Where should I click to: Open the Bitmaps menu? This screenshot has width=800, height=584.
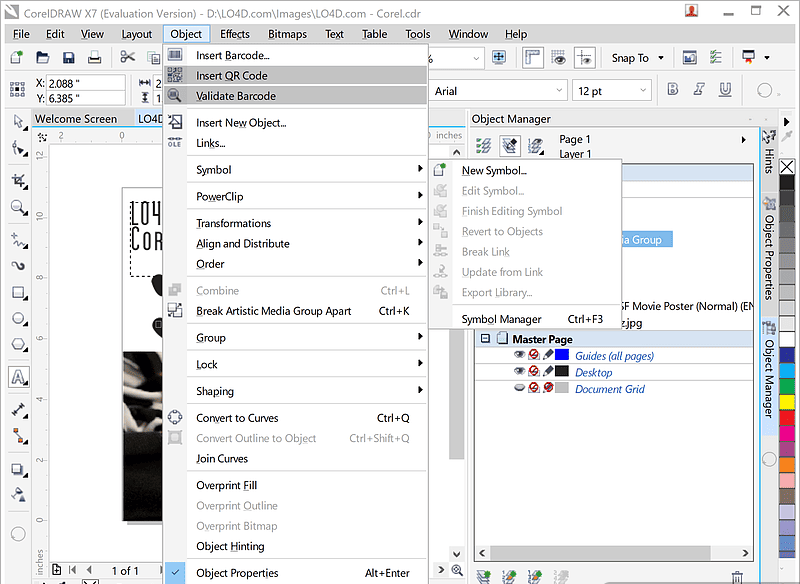[287, 34]
